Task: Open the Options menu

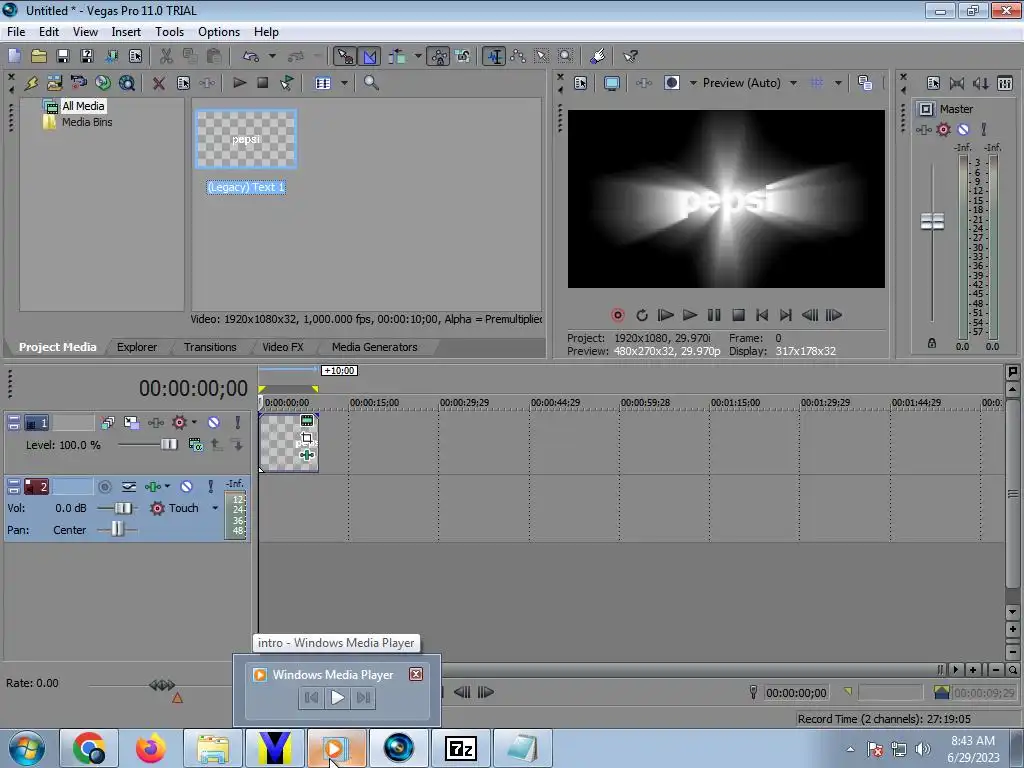Action: click(219, 32)
